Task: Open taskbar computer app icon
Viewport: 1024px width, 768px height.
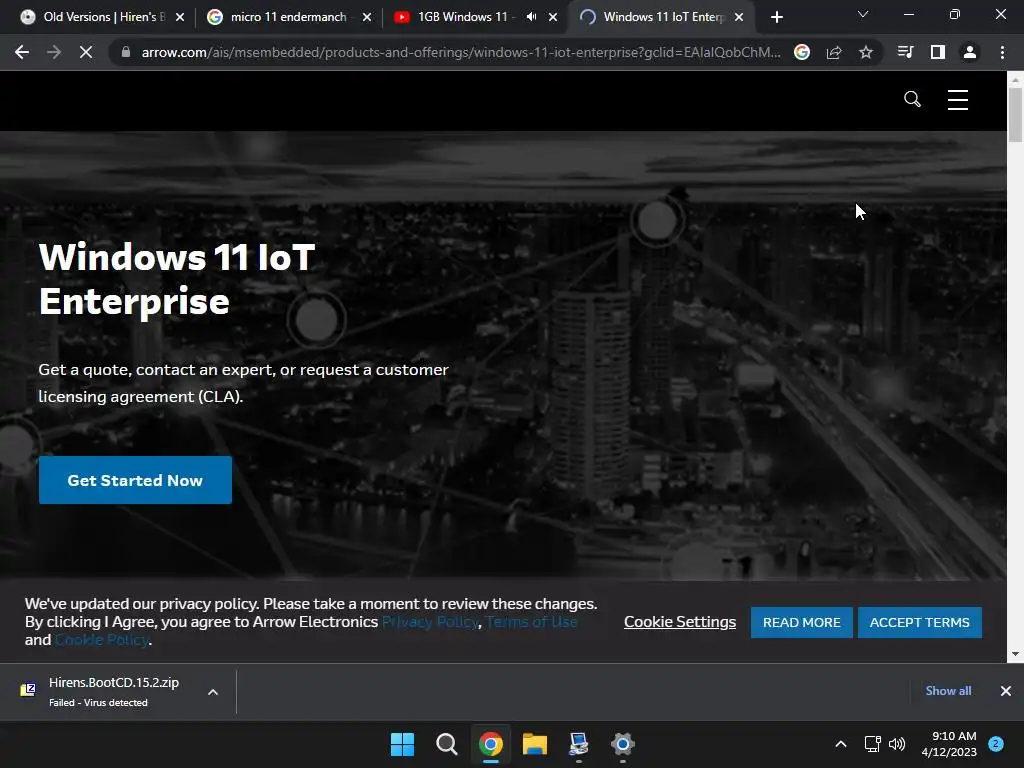Action: 579,744
